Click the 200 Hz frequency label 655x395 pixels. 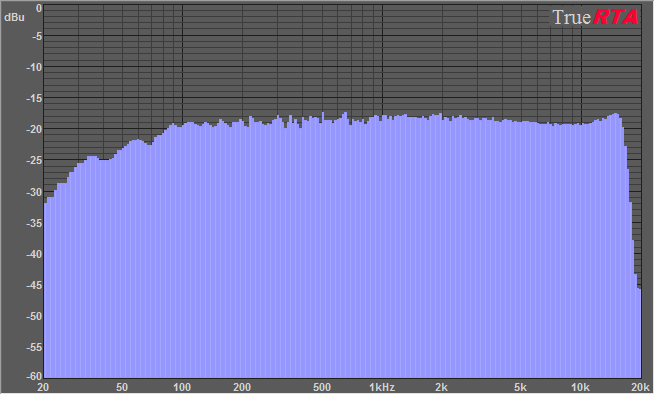(242, 387)
